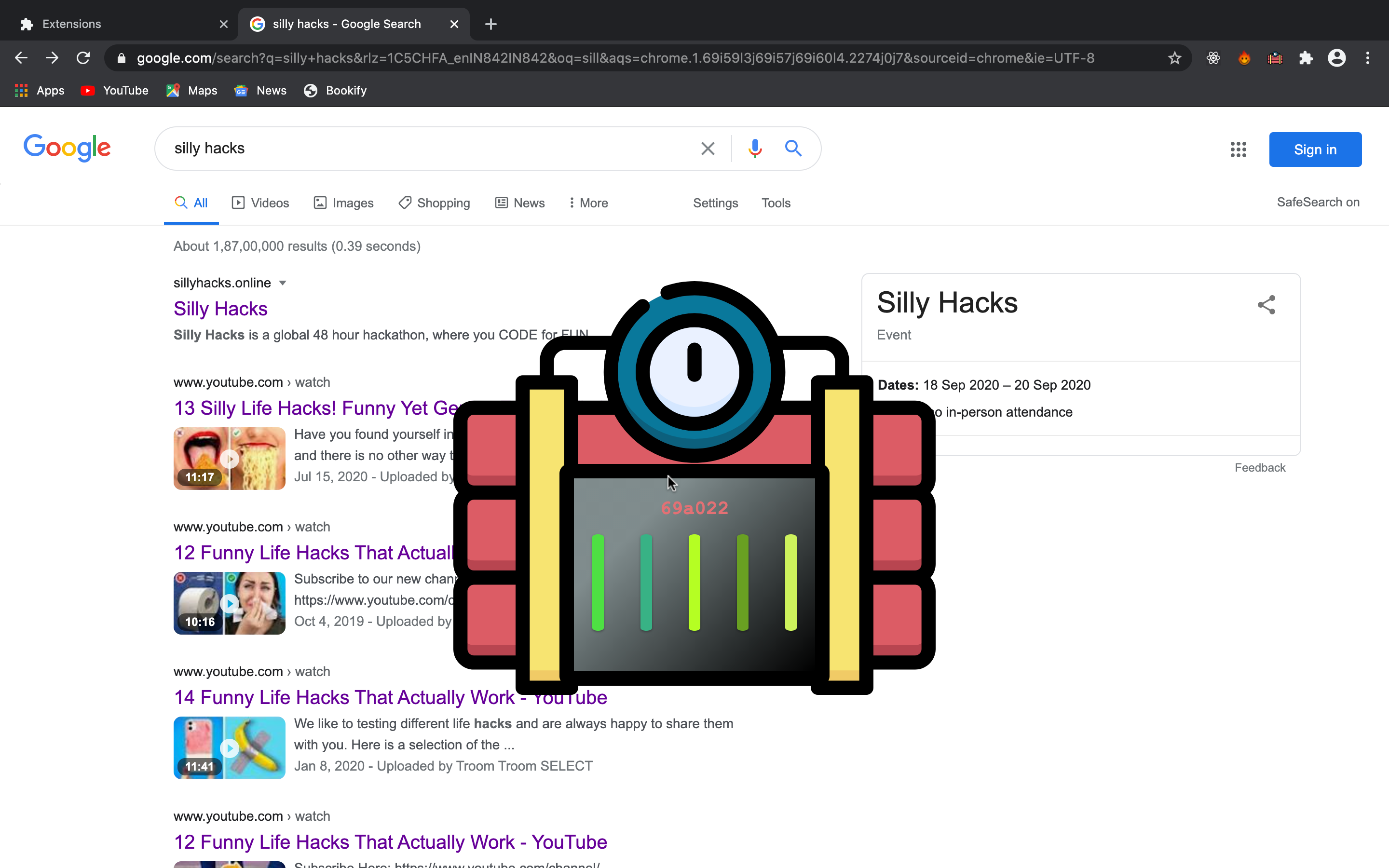The width and height of the screenshot is (1389, 868).
Task: Play the 11:41 banana phone video thumbnail
Action: coord(229,747)
